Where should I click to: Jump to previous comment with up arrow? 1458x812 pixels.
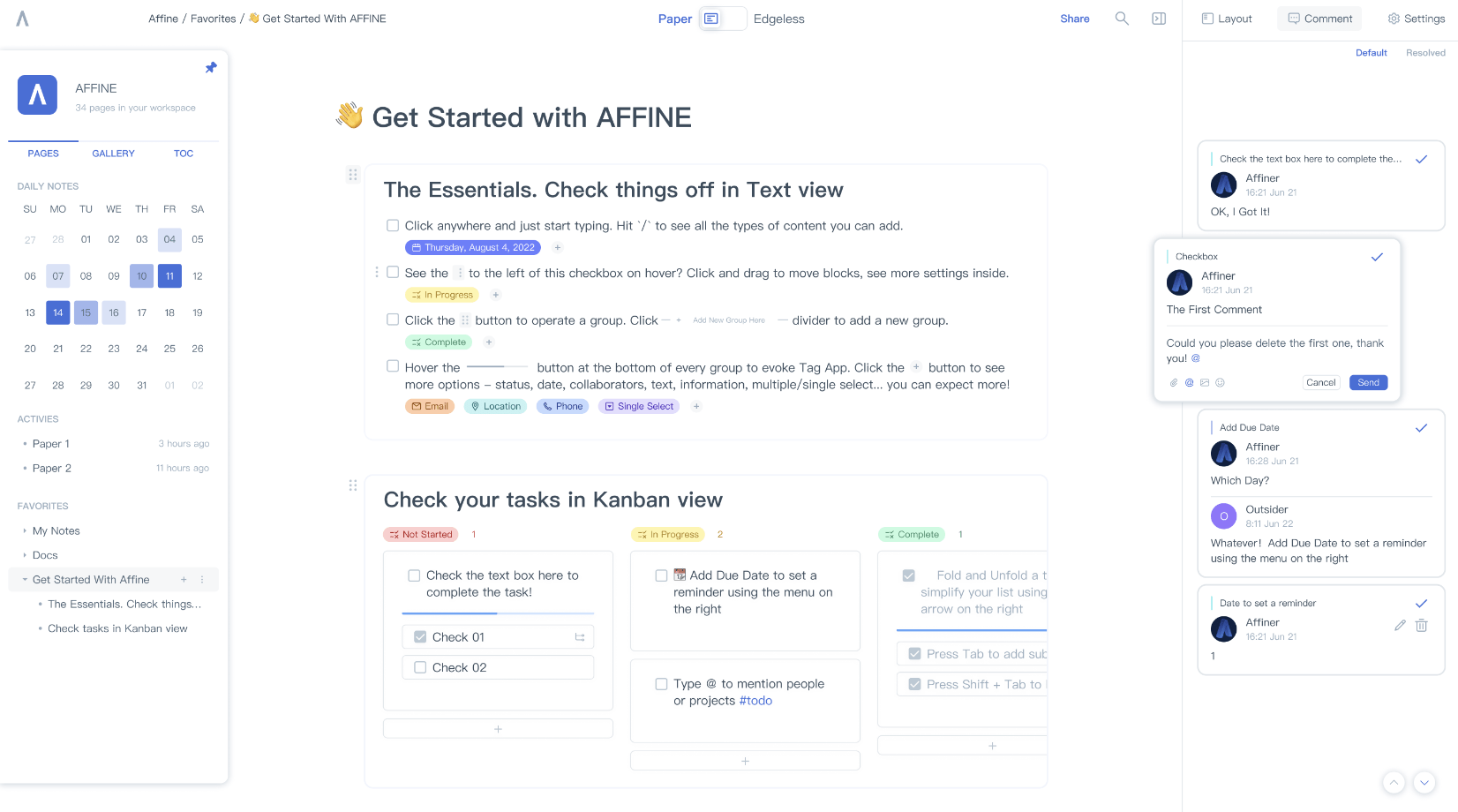pos(1394,782)
